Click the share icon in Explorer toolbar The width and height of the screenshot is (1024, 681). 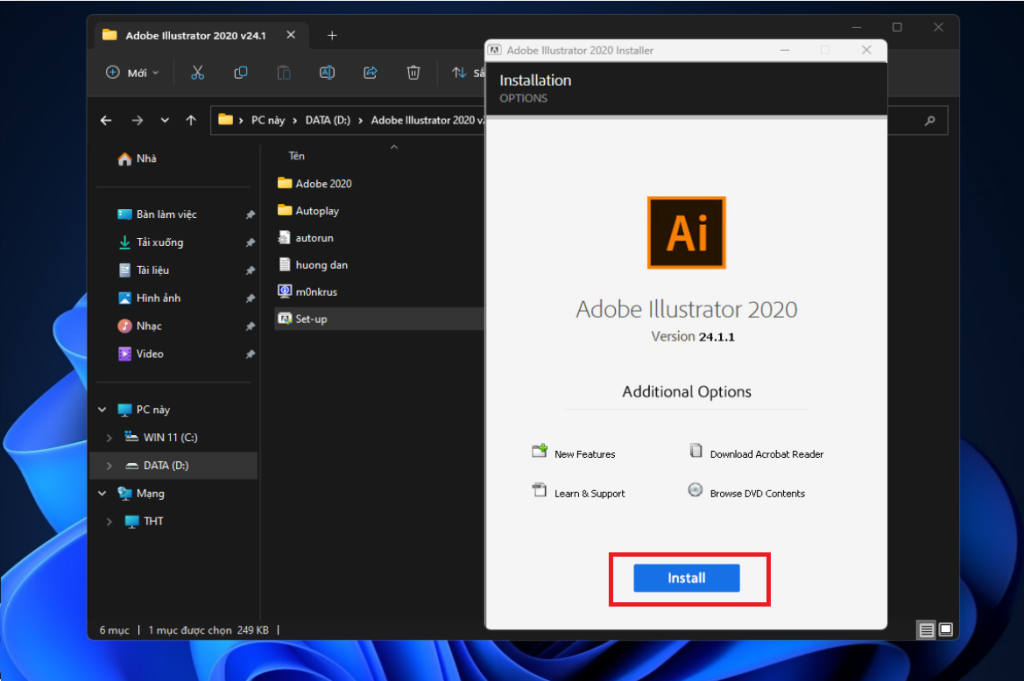[x=370, y=72]
